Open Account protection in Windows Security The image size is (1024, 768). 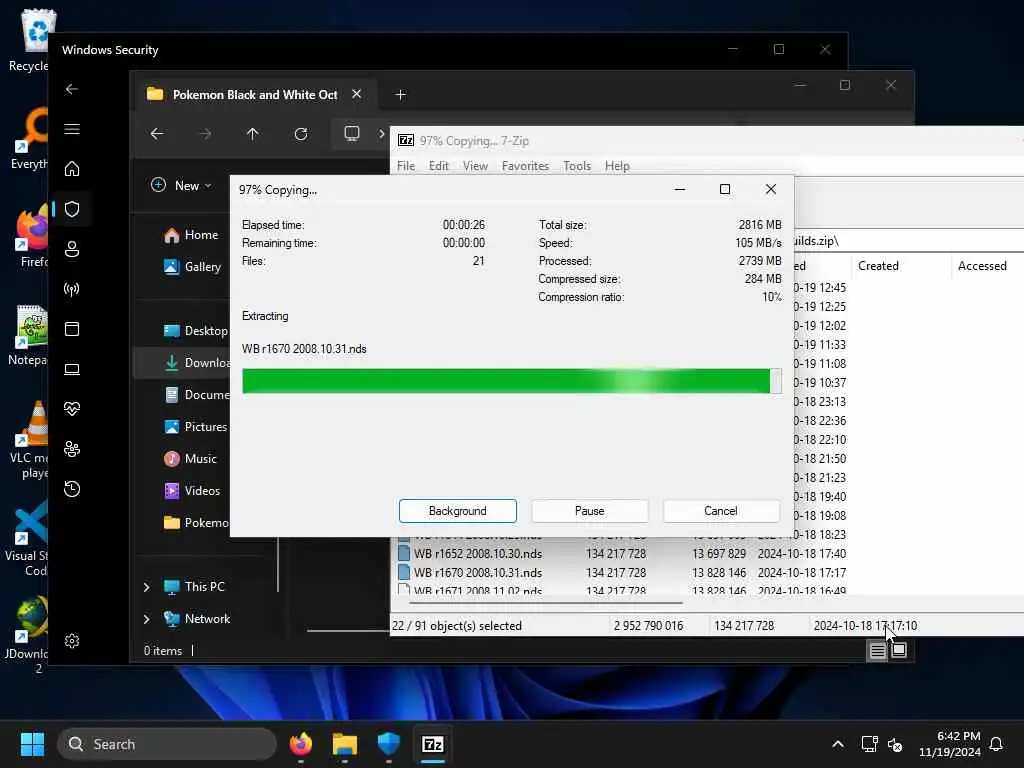pos(72,249)
